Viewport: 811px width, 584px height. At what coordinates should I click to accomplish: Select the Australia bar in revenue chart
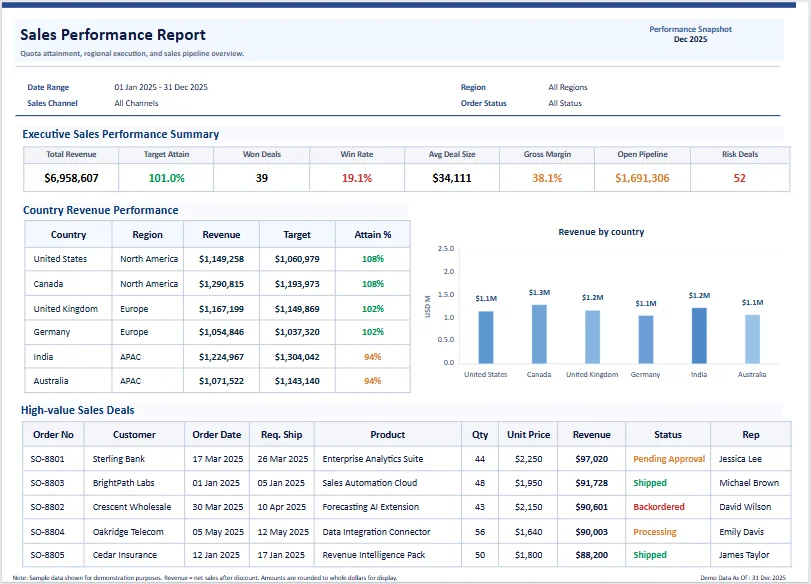(752, 339)
